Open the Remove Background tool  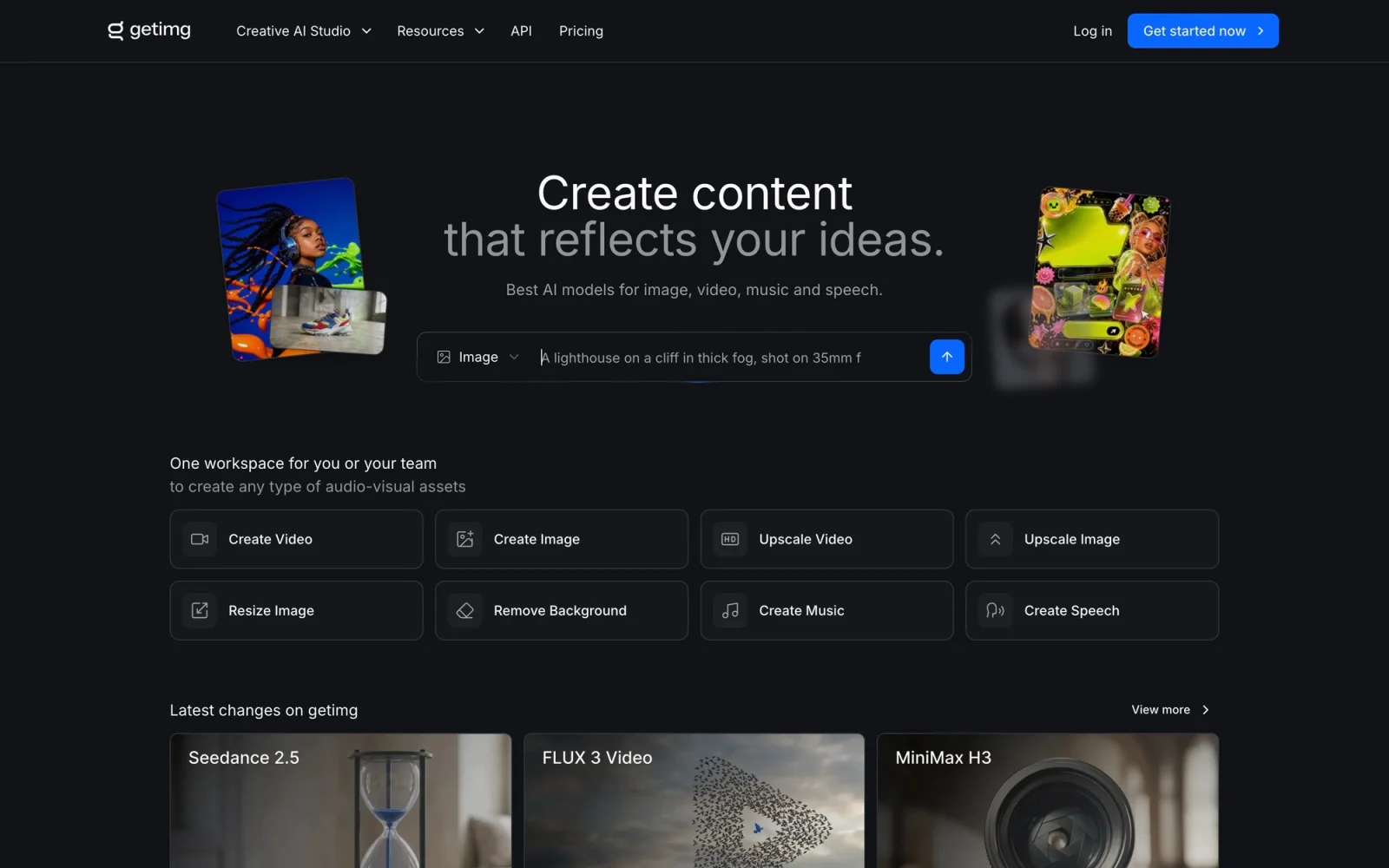pyautogui.click(x=562, y=610)
